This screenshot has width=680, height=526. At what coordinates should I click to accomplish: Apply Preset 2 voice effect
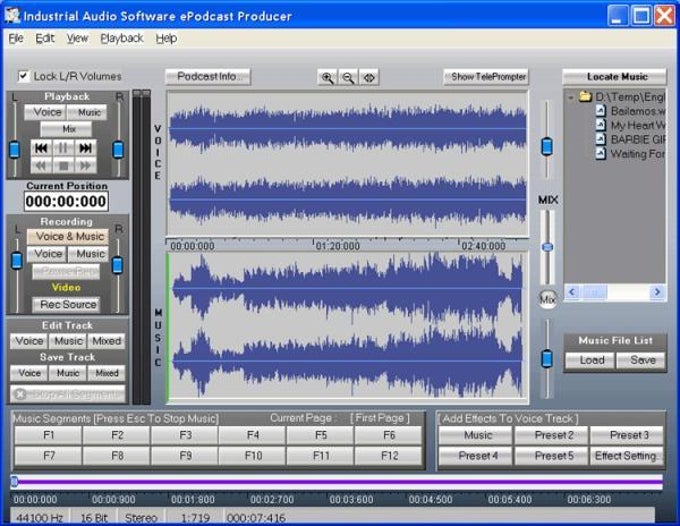click(552, 435)
